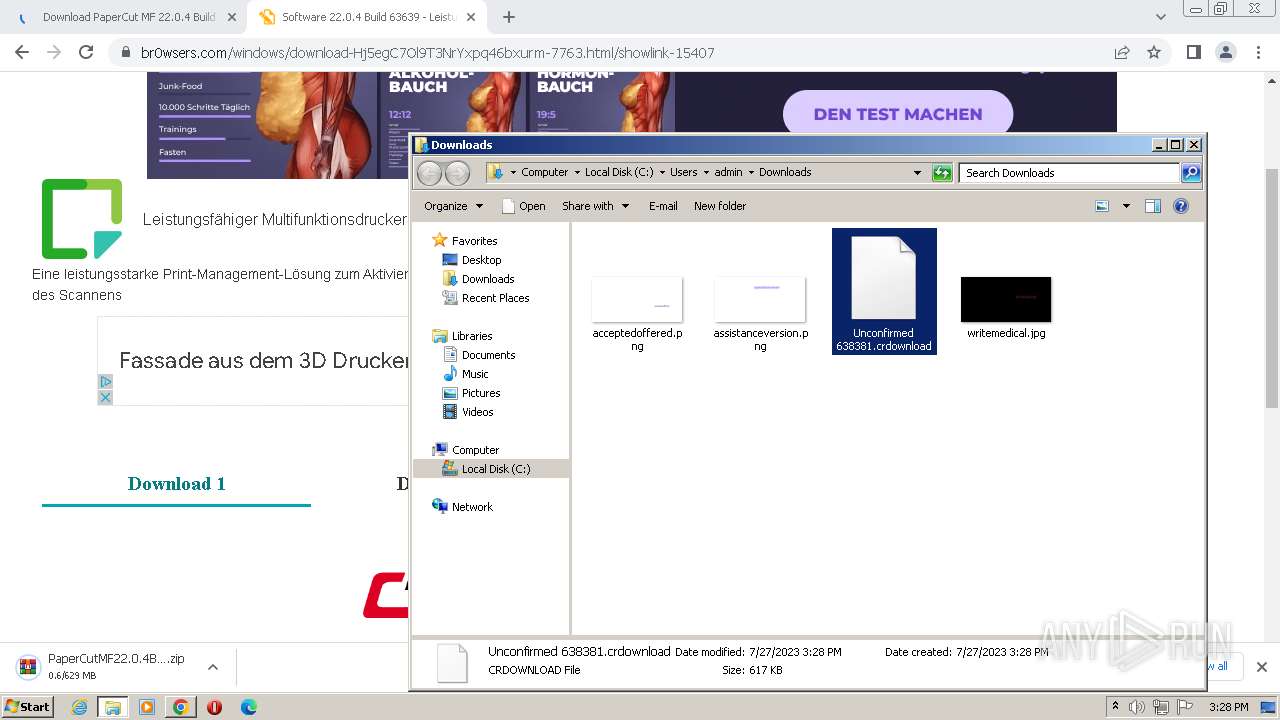Bookmark this page with the star

pyautogui.click(x=1154, y=52)
